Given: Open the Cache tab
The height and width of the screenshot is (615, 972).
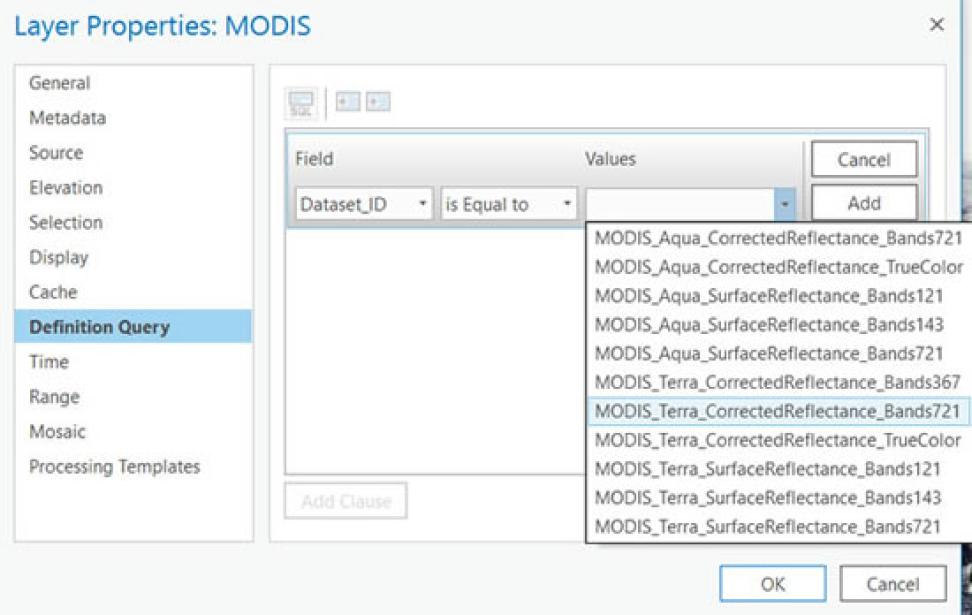Looking at the screenshot, I should click(x=133, y=291).
